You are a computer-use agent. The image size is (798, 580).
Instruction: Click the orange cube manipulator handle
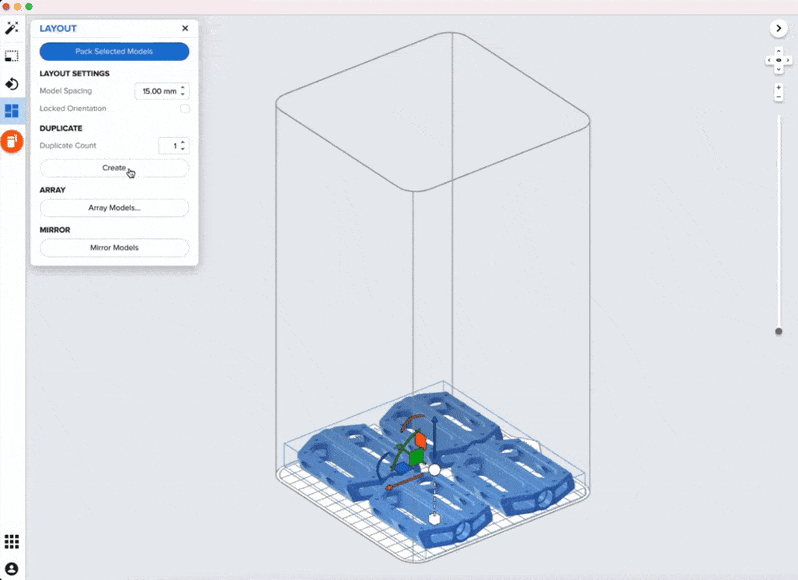(x=420, y=439)
